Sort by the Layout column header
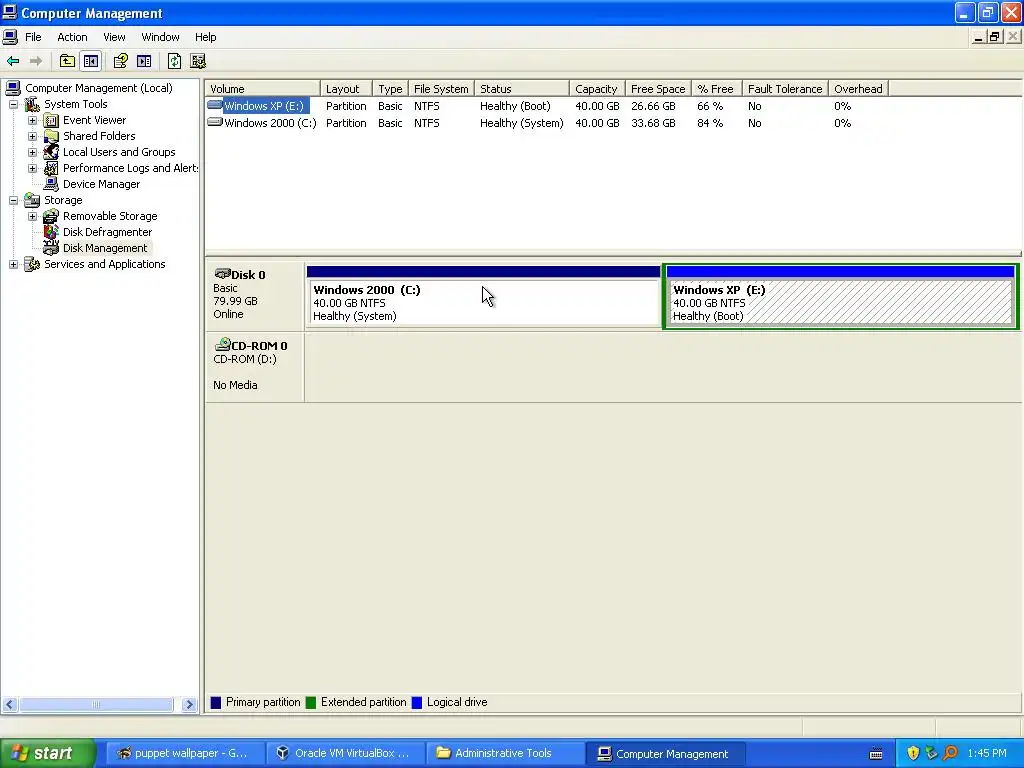Screen dimensions: 1024x768 (346, 89)
